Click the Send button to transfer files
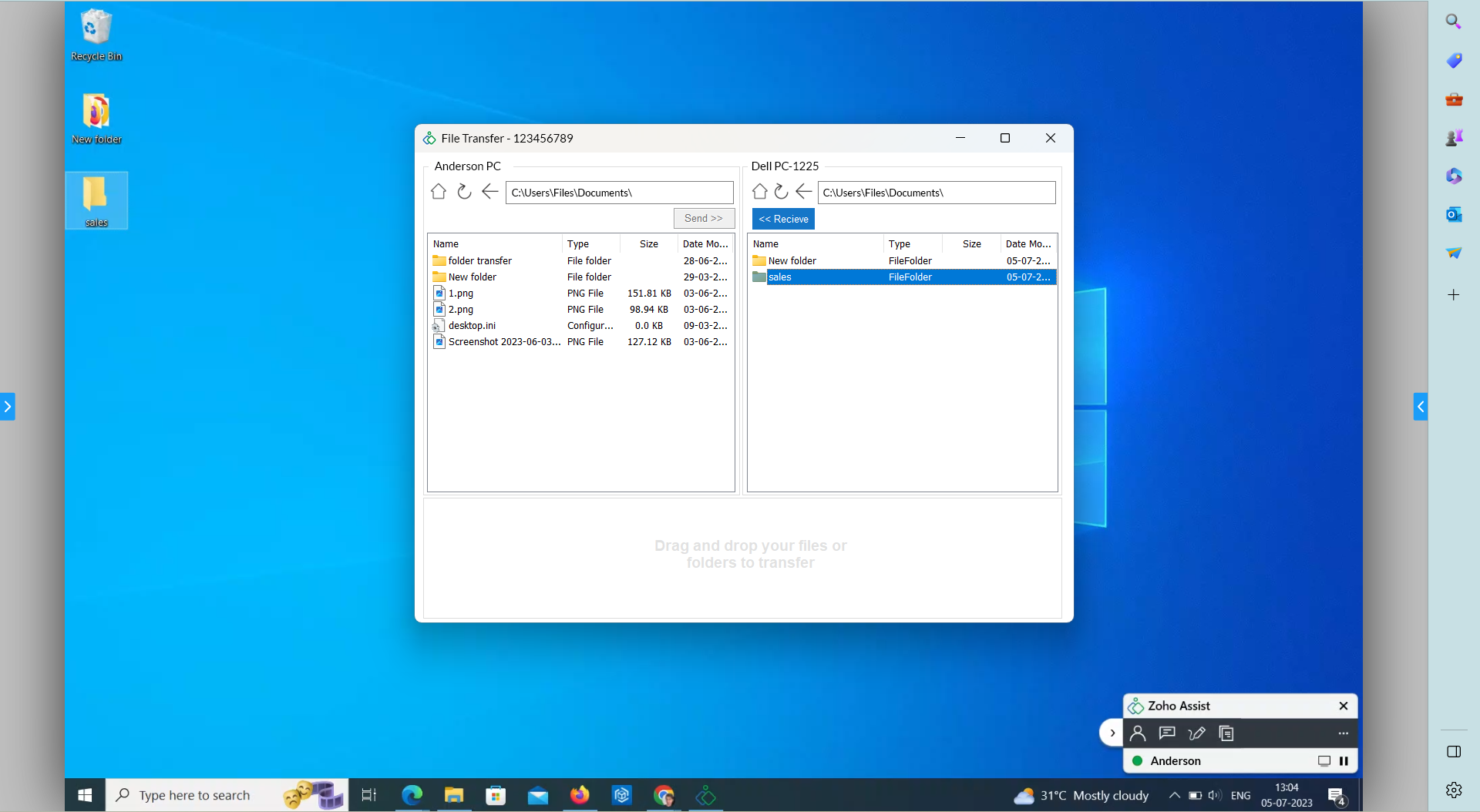 pyautogui.click(x=703, y=218)
